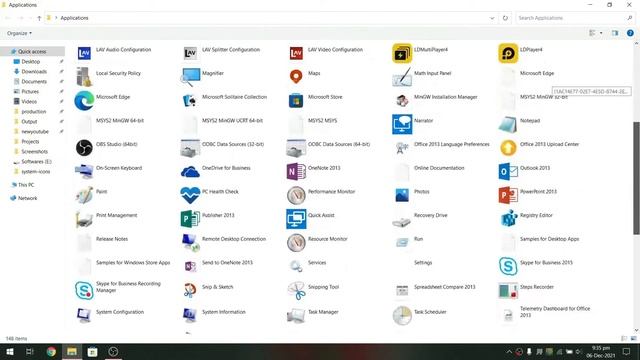This screenshot has height=360, width=640.
Task: Select the blue Microsoft Edge icon
Action: pyautogui.click(x=84, y=100)
